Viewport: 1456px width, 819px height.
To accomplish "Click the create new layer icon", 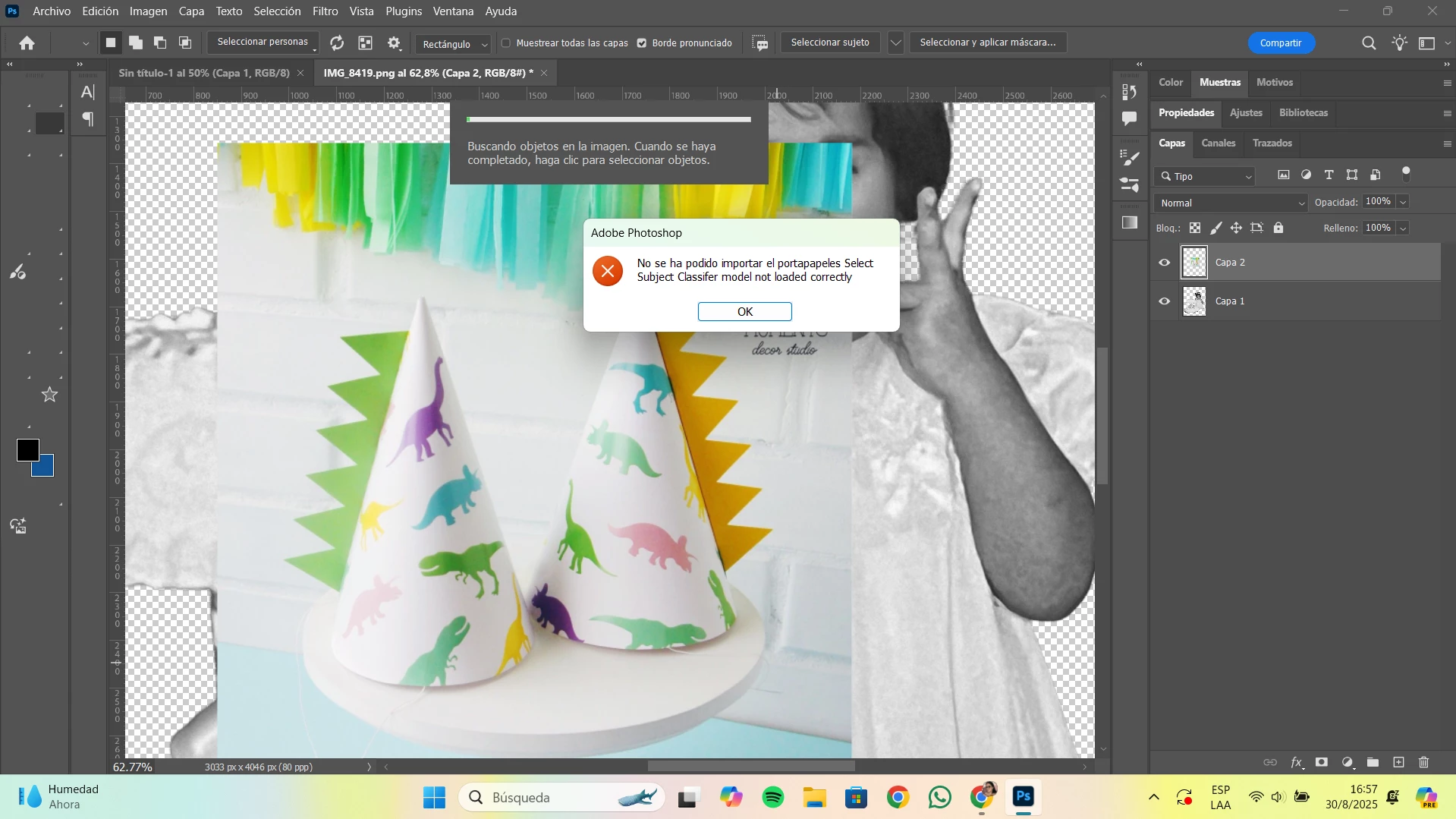I will pyautogui.click(x=1398, y=762).
